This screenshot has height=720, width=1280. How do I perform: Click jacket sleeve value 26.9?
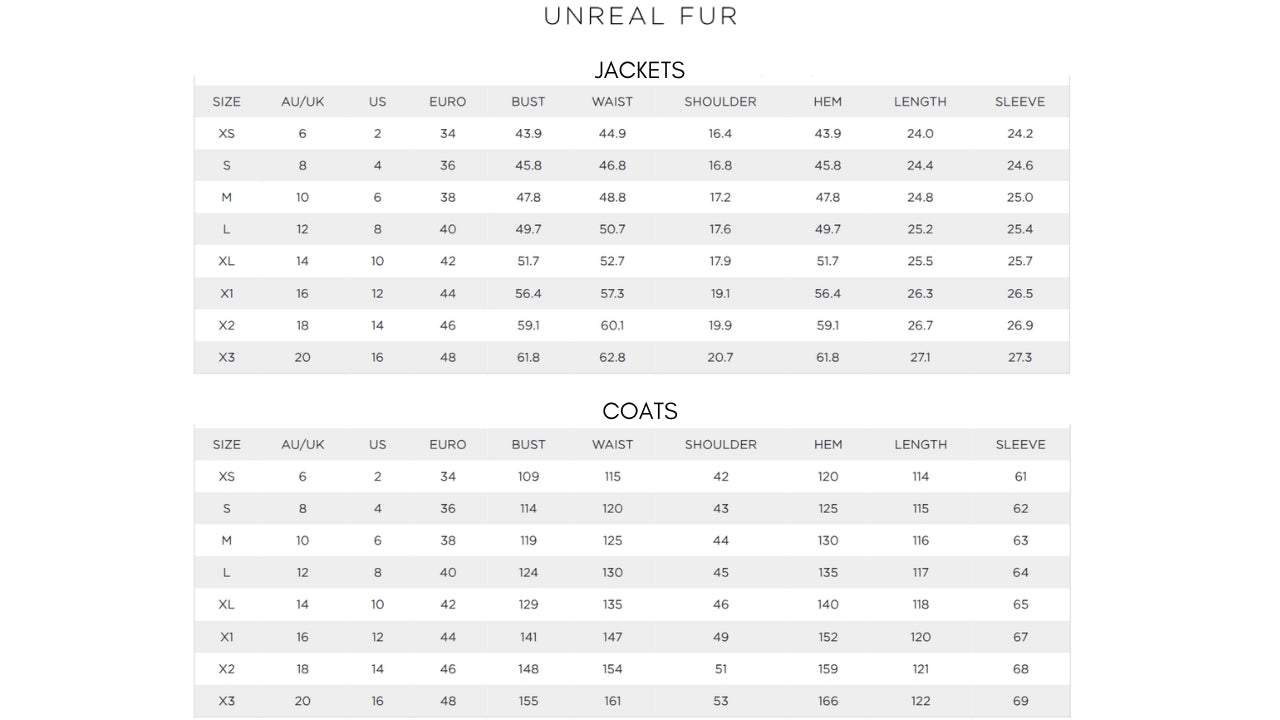pyautogui.click(x=1020, y=326)
